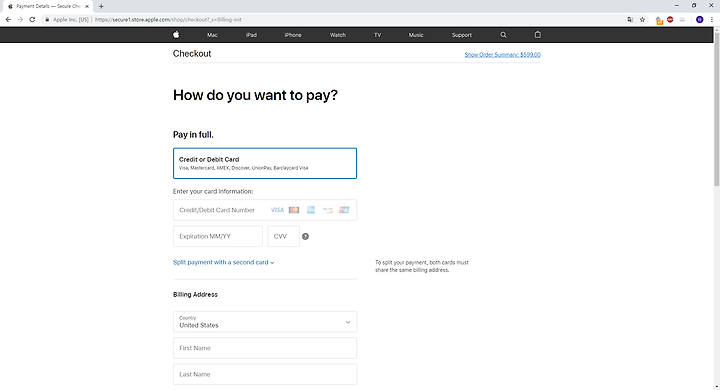Viewport: 720px width, 390px height.
Task: Click the browser forward arrow
Action: [x=20, y=19]
